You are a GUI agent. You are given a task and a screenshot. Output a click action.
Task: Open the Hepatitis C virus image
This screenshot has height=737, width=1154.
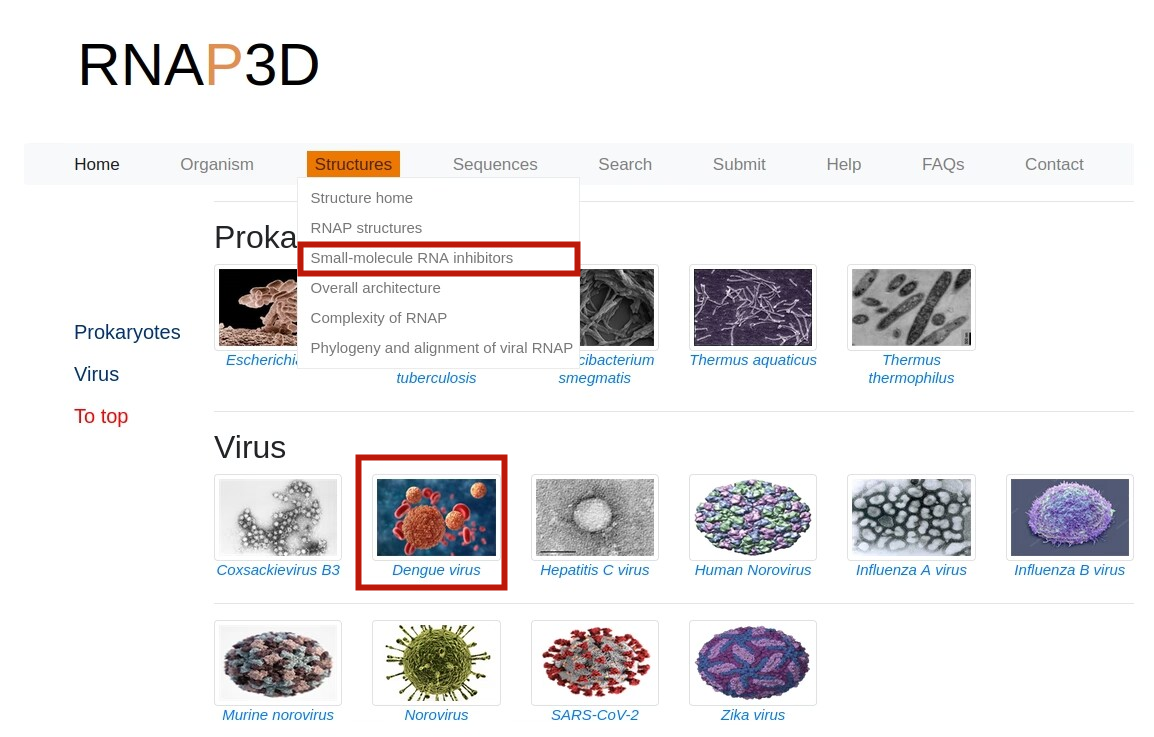(594, 517)
